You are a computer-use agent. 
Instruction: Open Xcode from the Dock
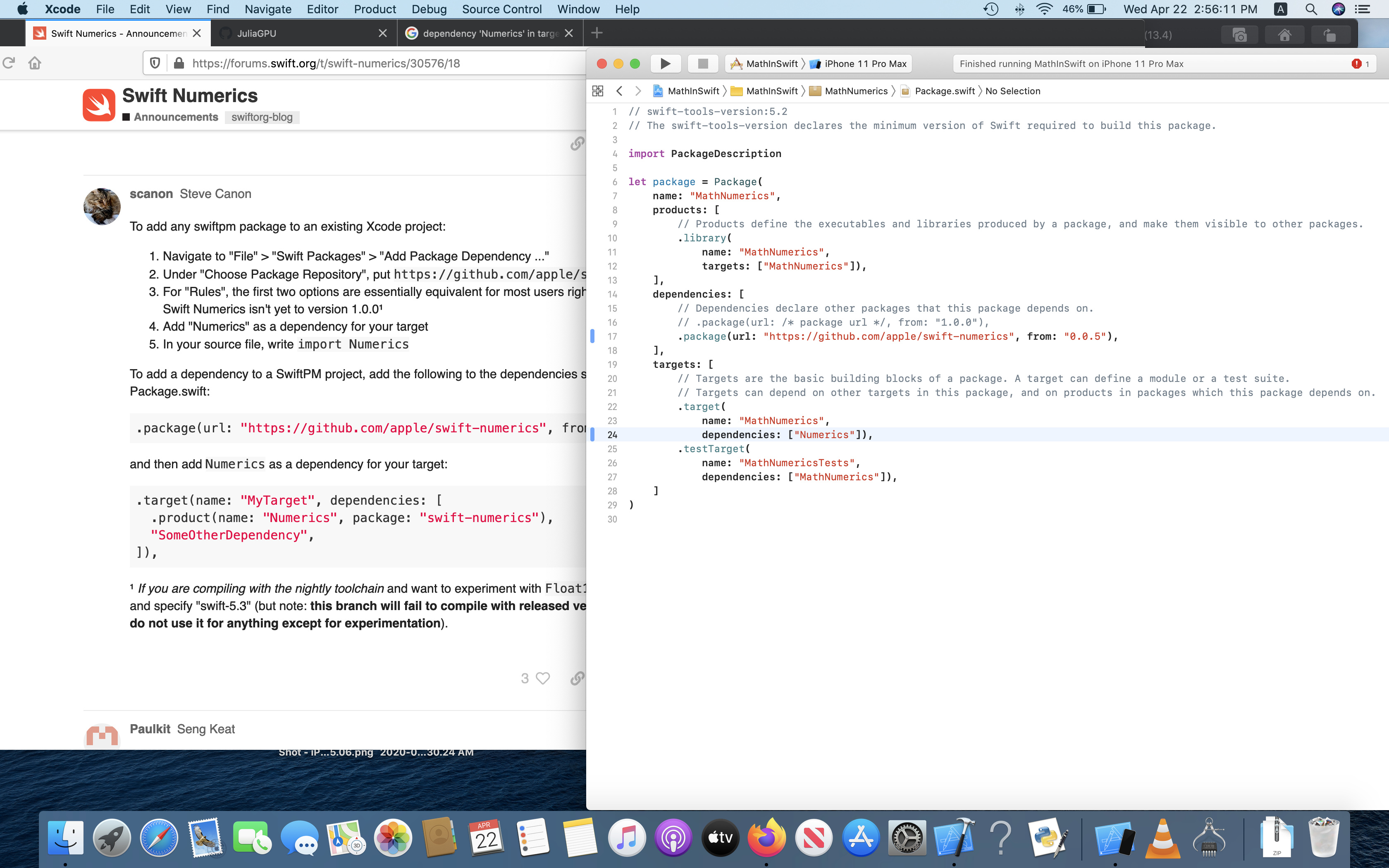click(x=954, y=837)
